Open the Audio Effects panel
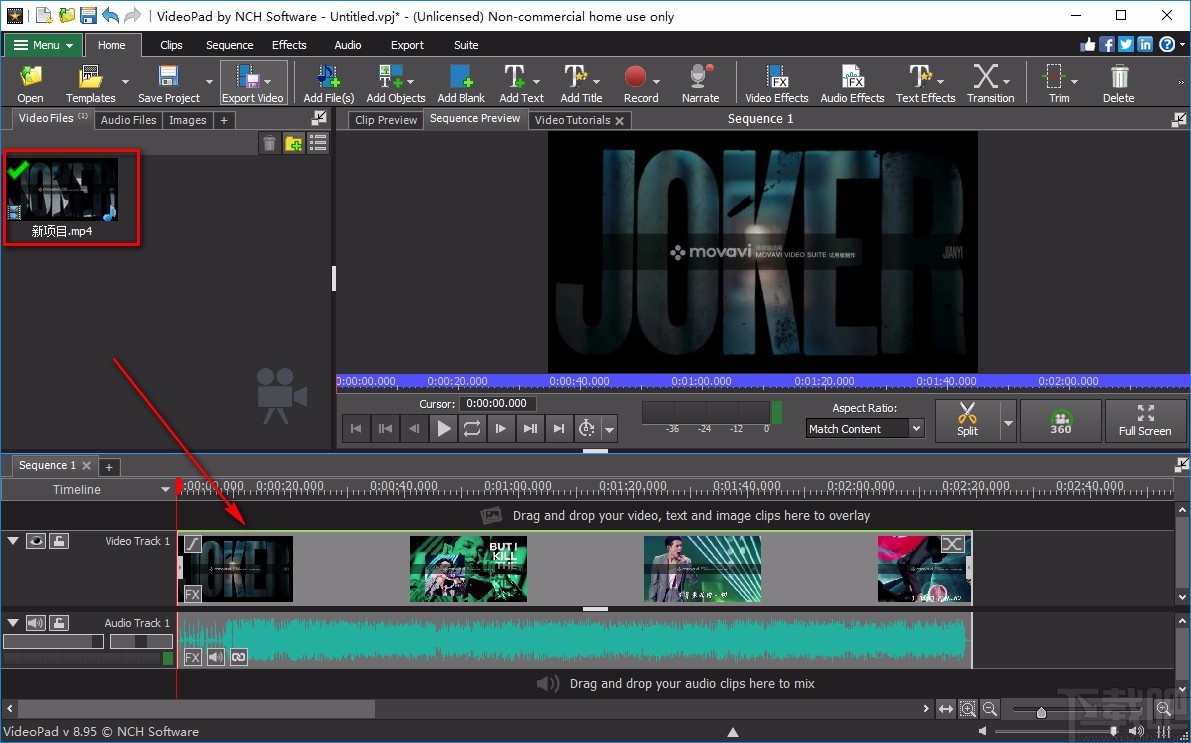Screen dimensions: 1191x743 851,82
